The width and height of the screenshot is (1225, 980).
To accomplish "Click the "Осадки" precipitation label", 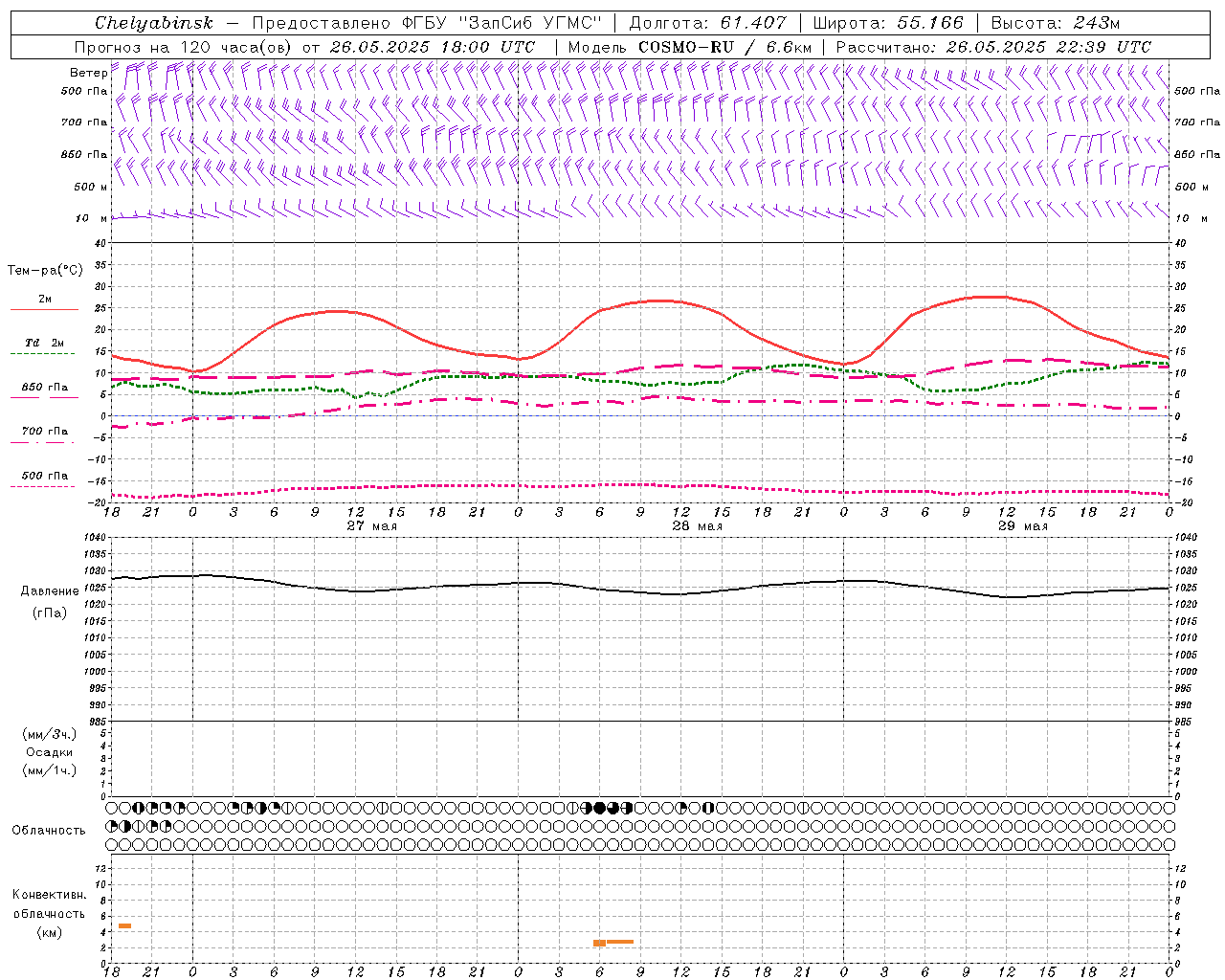I will pyautogui.click(x=49, y=752).
